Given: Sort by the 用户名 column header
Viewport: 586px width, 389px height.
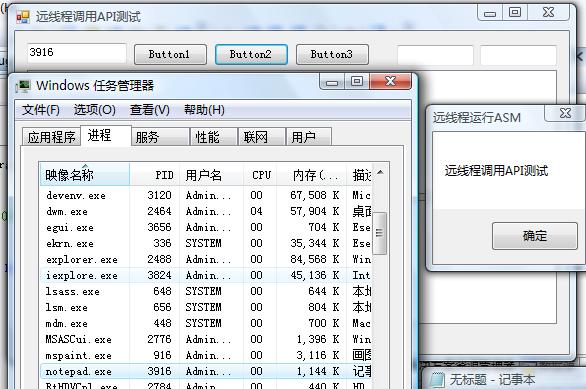Looking at the screenshot, I should (x=212, y=175).
